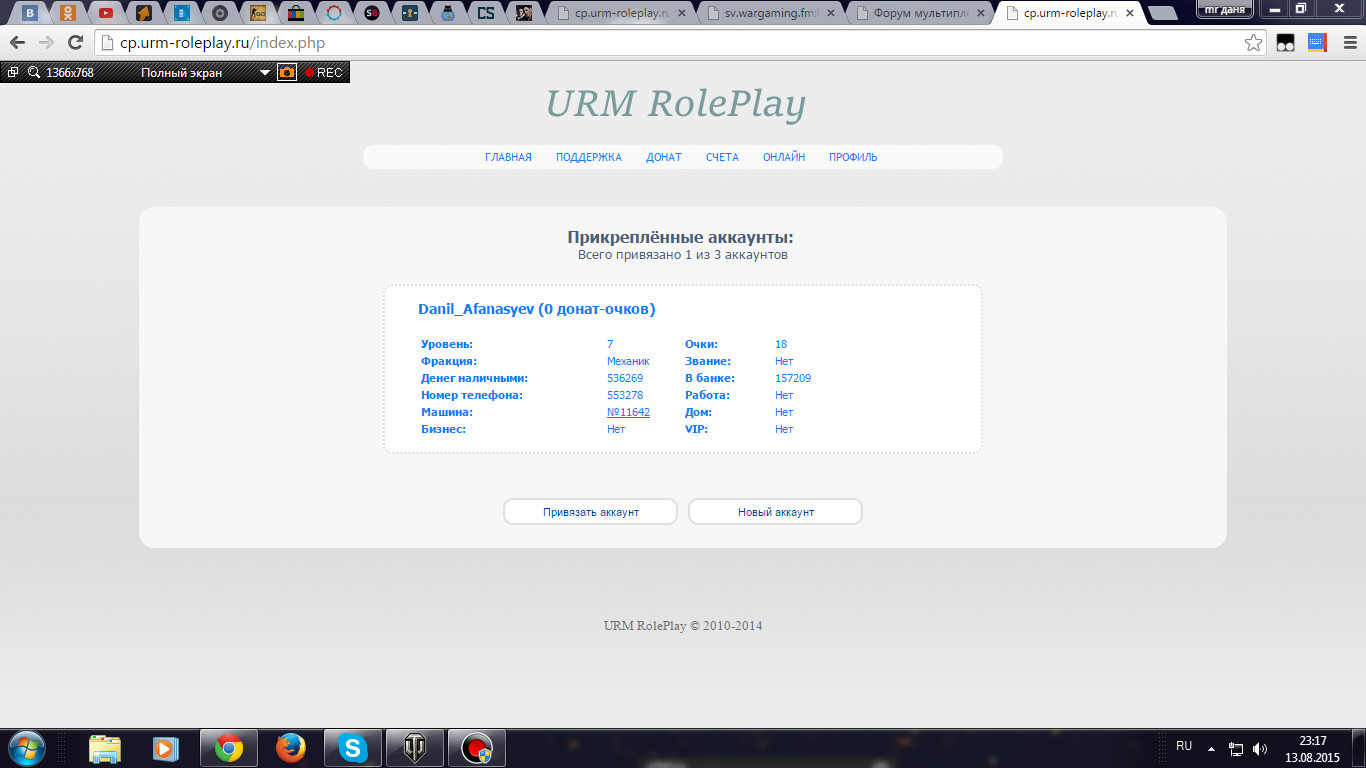
Task: Click the recorder camera snapshot icon
Action: click(287, 72)
